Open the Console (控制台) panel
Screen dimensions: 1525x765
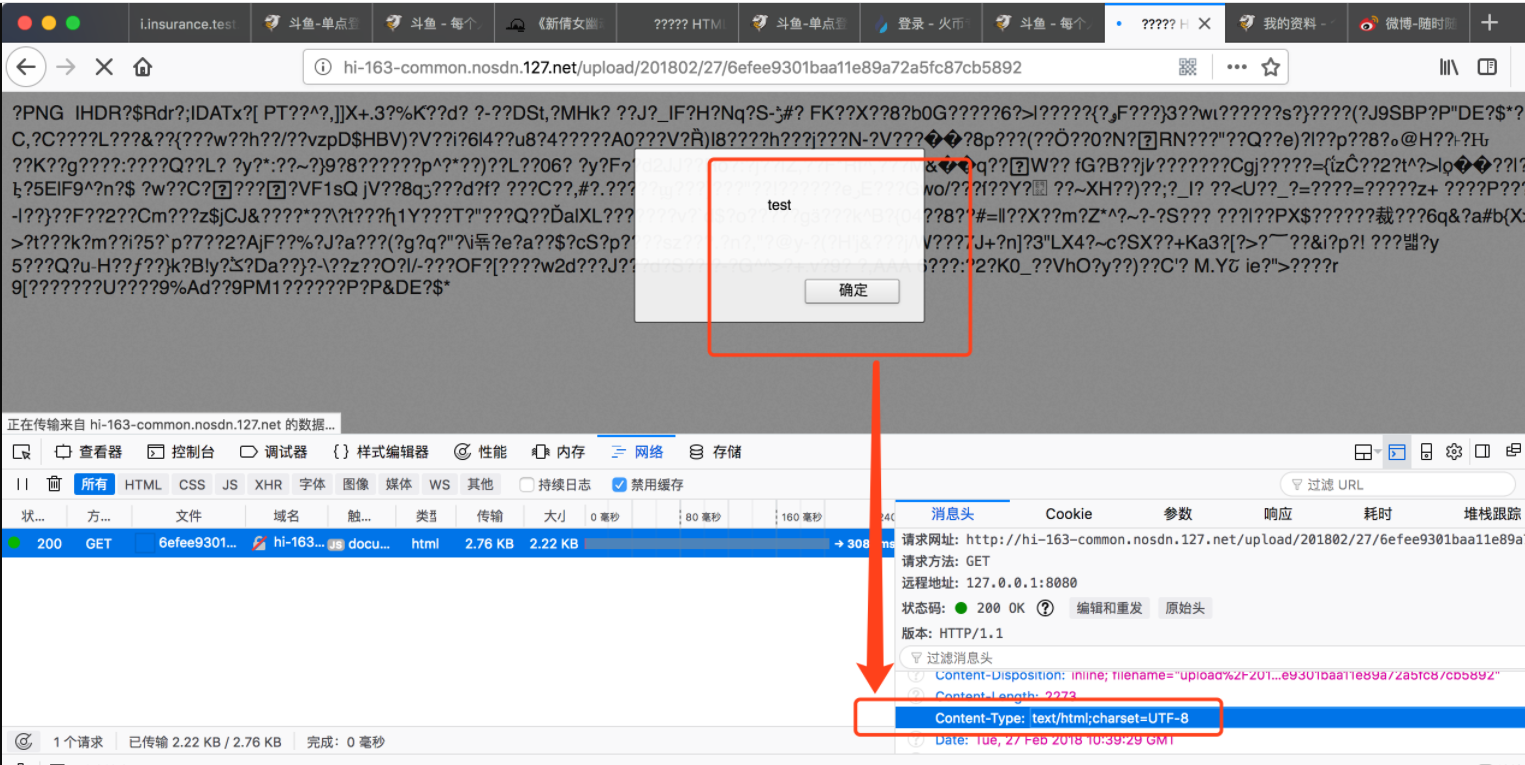coord(181,452)
